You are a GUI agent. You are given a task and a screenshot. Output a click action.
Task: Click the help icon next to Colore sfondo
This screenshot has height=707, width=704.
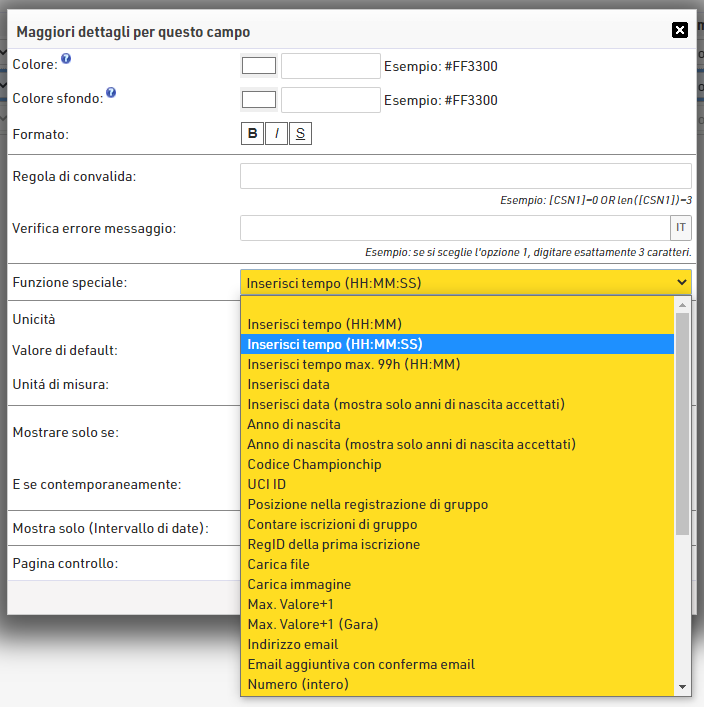[x=111, y=92]
